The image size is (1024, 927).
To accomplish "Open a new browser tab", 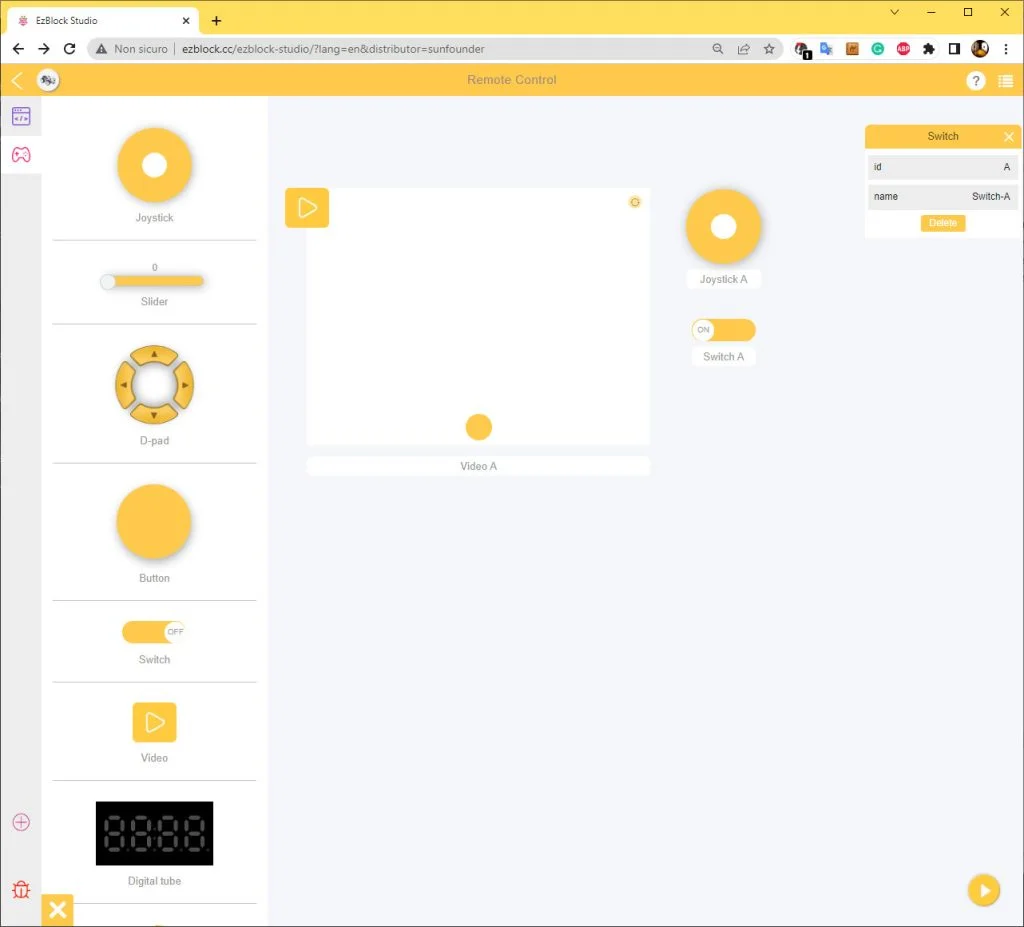I will (216, 21).
